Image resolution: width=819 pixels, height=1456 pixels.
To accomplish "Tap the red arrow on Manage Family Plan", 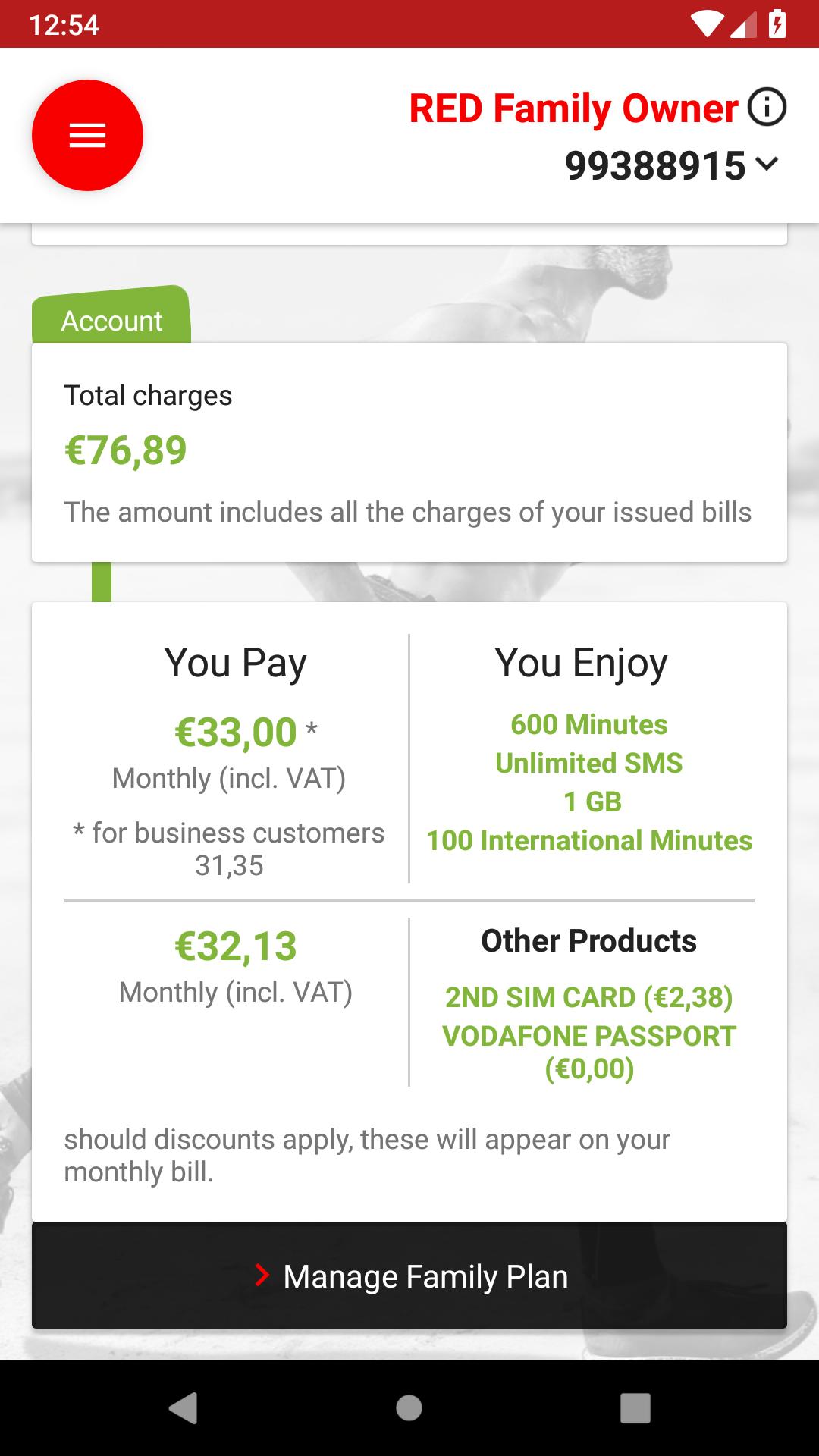I will (262, 1276).
